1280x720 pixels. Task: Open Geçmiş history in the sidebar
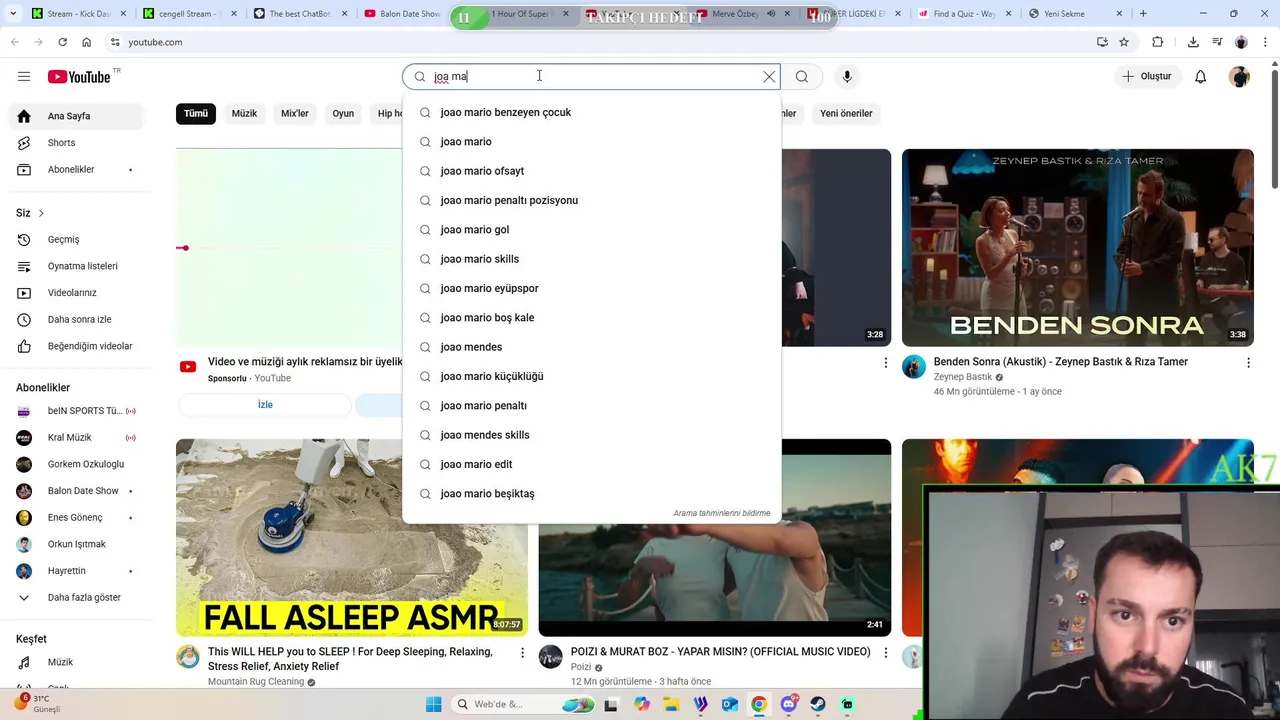(x=76, y=240)
